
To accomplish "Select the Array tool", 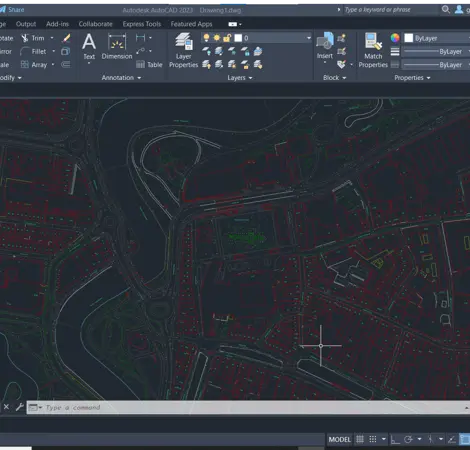I will [33, 65].
